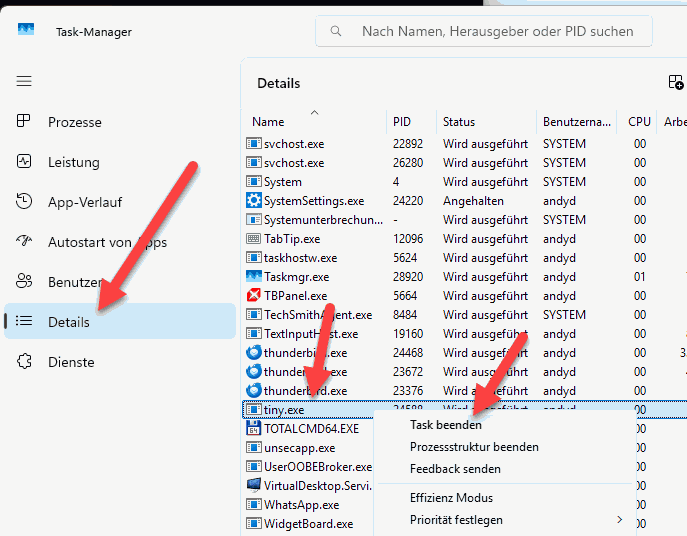Select the svchost.exe row with PID 22892

click(x=464, y=143)
